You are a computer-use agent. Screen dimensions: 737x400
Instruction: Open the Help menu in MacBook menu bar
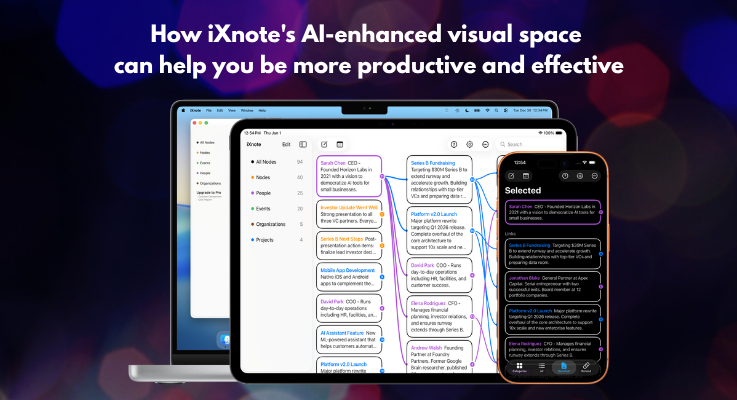262,110
